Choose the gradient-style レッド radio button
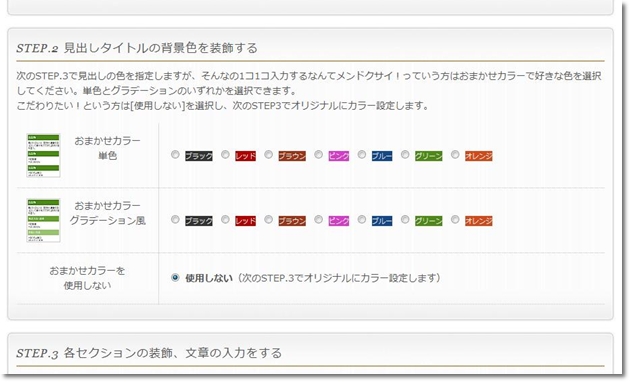 [225, 220]
